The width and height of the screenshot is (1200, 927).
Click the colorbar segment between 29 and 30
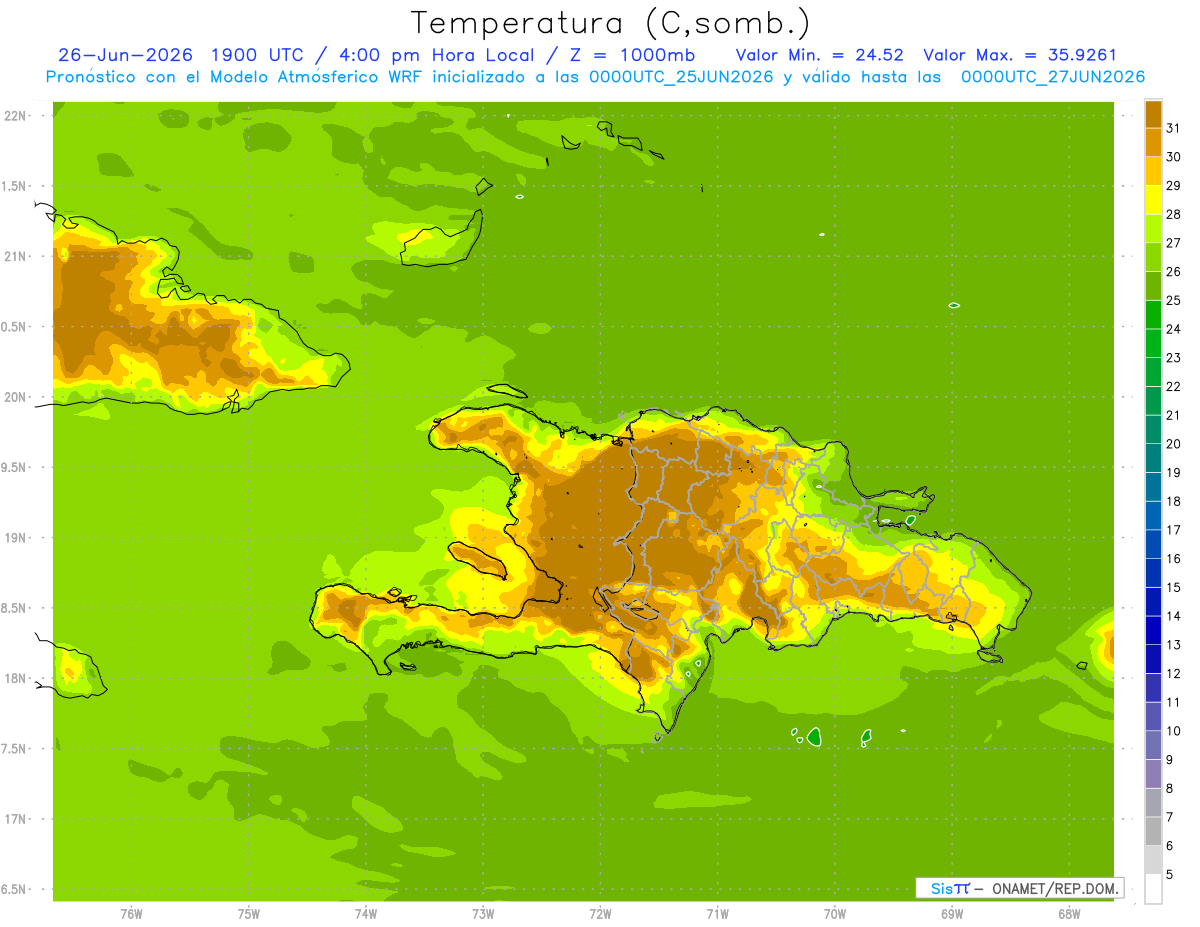[x=1153, y=171]
